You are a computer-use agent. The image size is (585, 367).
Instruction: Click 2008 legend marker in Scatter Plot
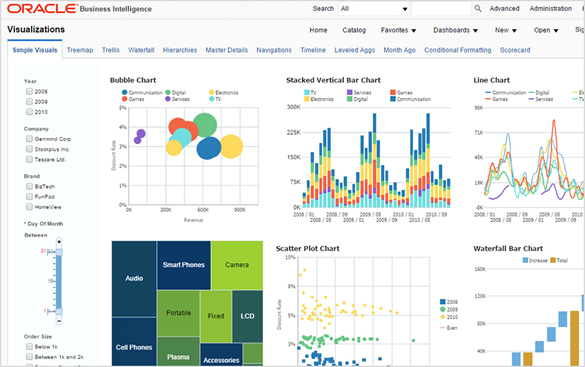coord(442,302)
